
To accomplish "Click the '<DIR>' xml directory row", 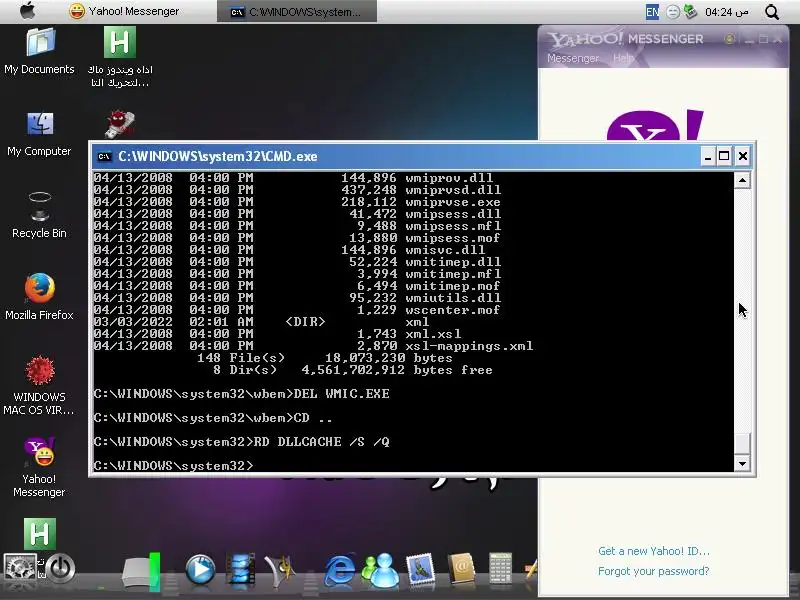I will [261, 322].
